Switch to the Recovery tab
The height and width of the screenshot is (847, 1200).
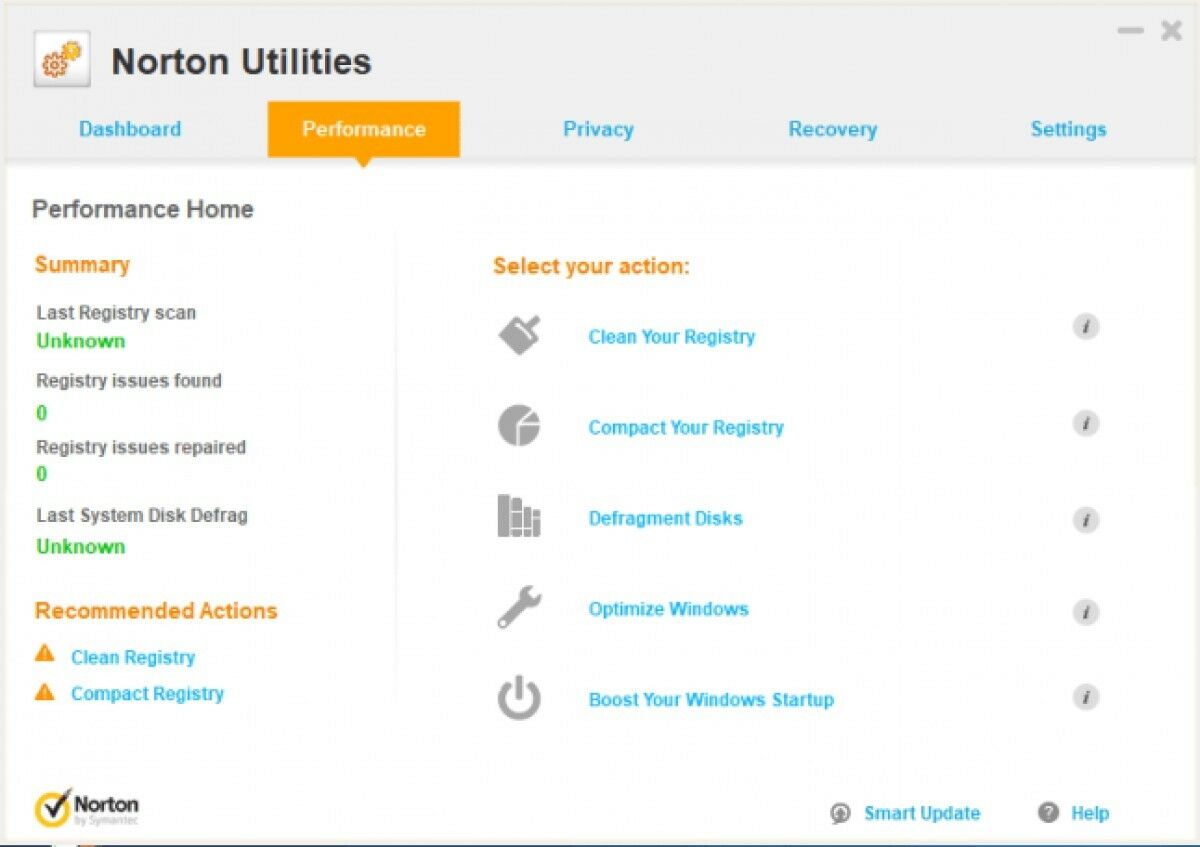pyautogui.click(x=833, y=128)
